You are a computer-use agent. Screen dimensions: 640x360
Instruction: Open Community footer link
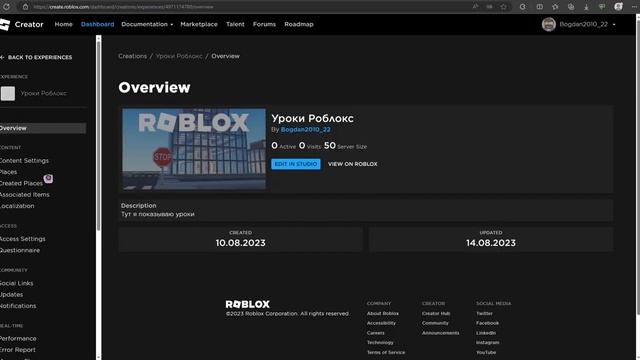coord(435,323)
